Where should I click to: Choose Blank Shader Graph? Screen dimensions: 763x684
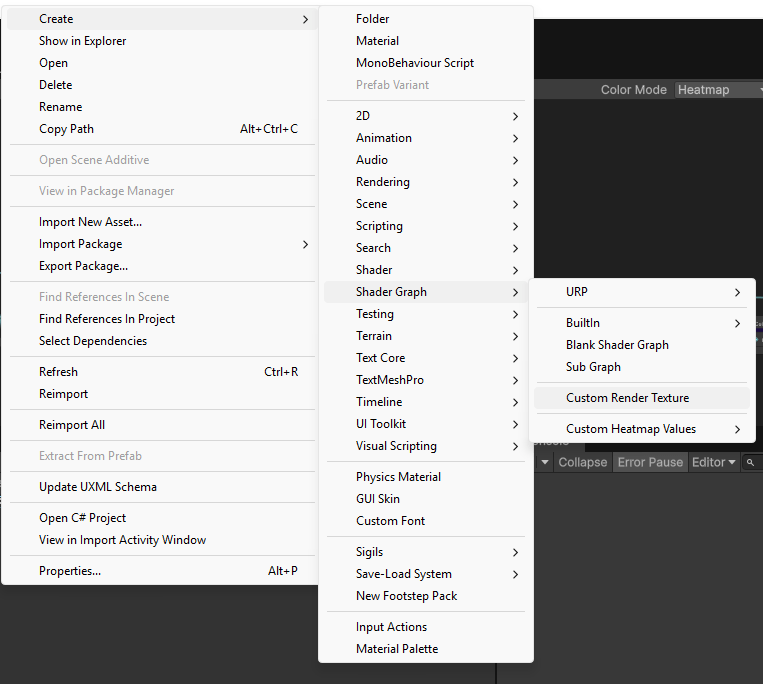point(617,345)
